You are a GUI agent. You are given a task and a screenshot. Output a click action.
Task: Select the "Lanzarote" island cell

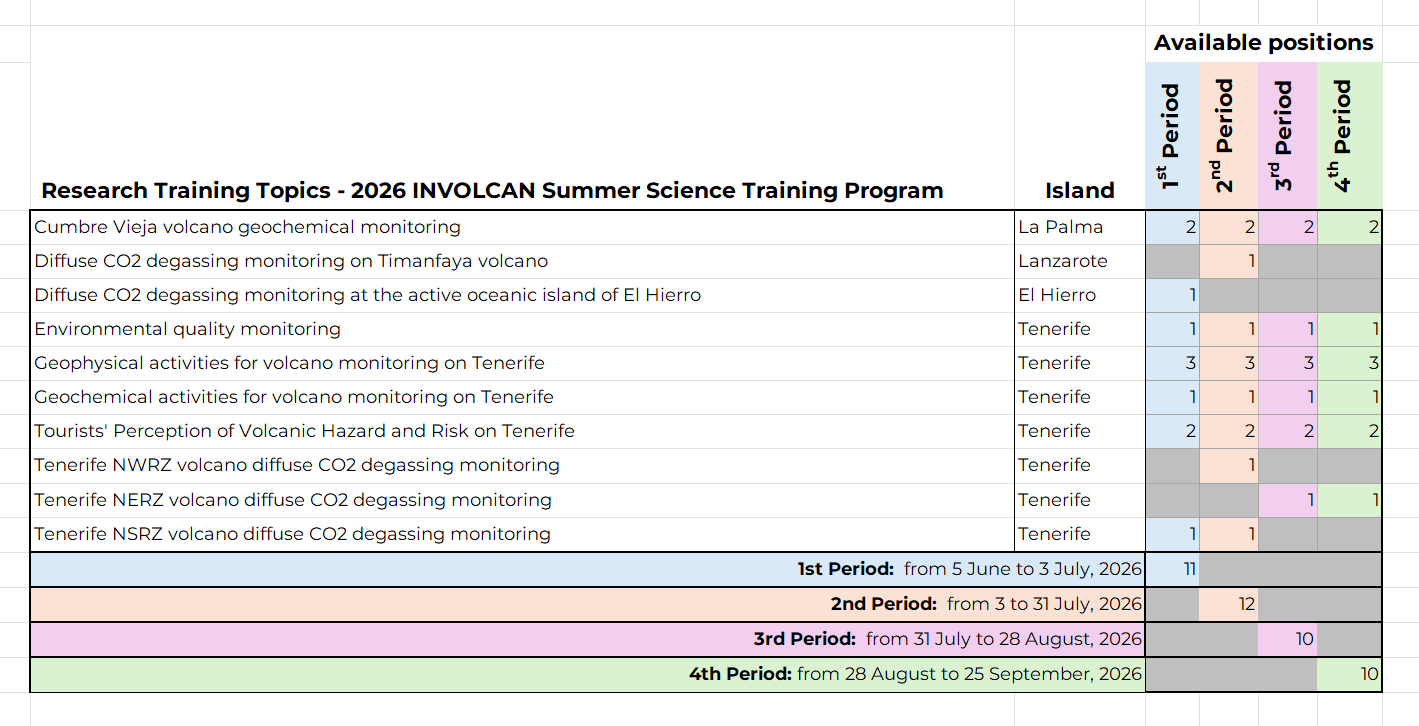coord(1063,261)
